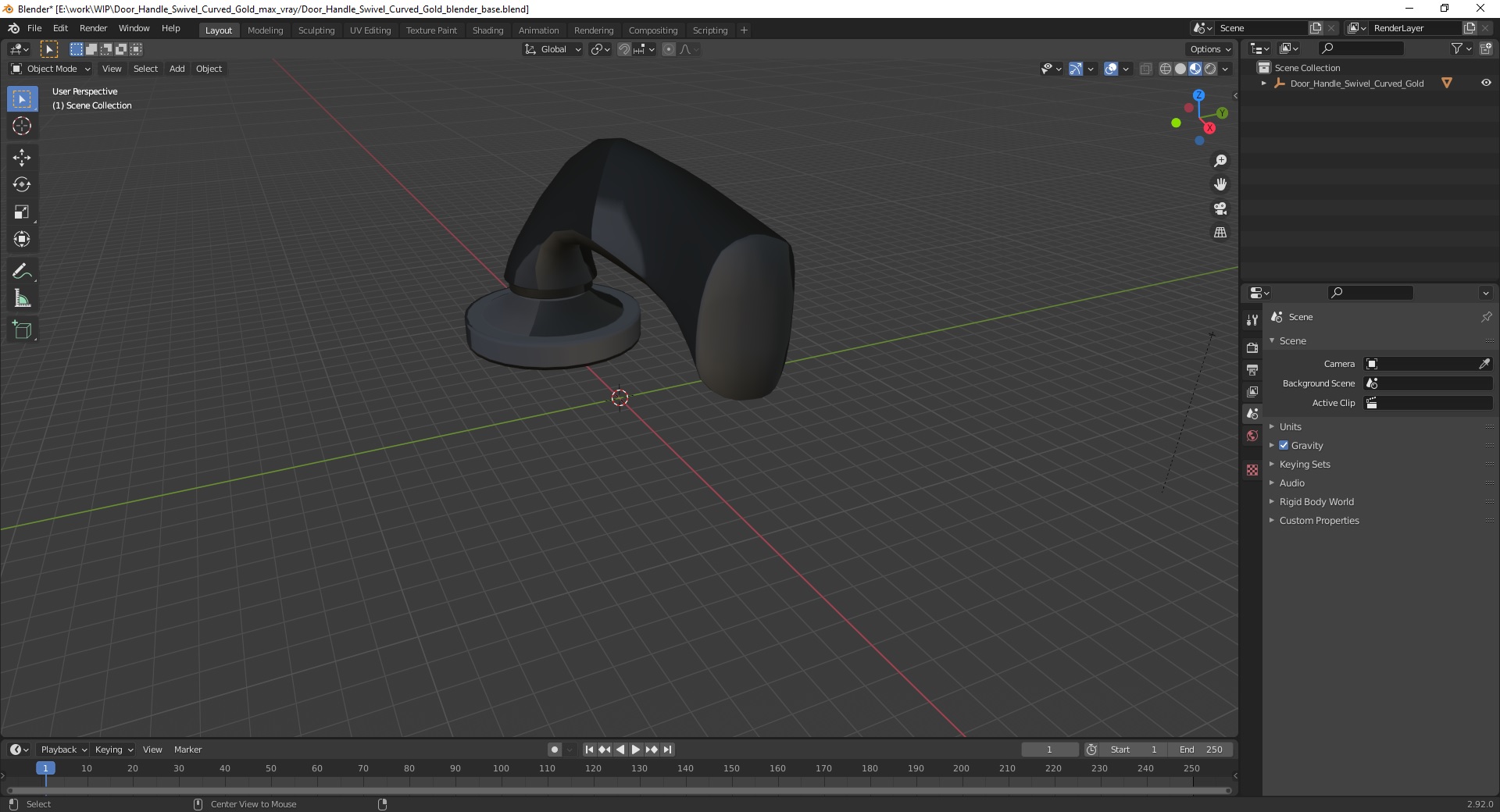Image resolution: width=1500 pixels, height=812 pixels.
Task: Toggle the camera view icon
Action: pyautogui.click(x=1220, y=208)
